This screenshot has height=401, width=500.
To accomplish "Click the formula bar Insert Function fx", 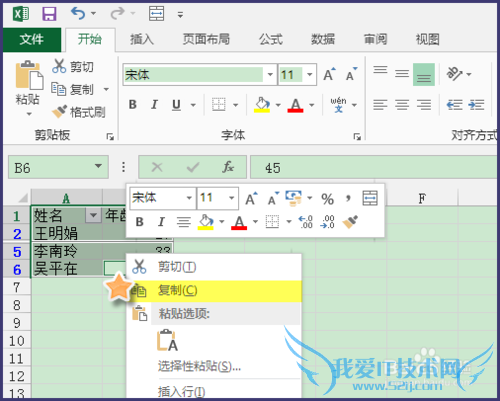I will (x=228, y=167).
